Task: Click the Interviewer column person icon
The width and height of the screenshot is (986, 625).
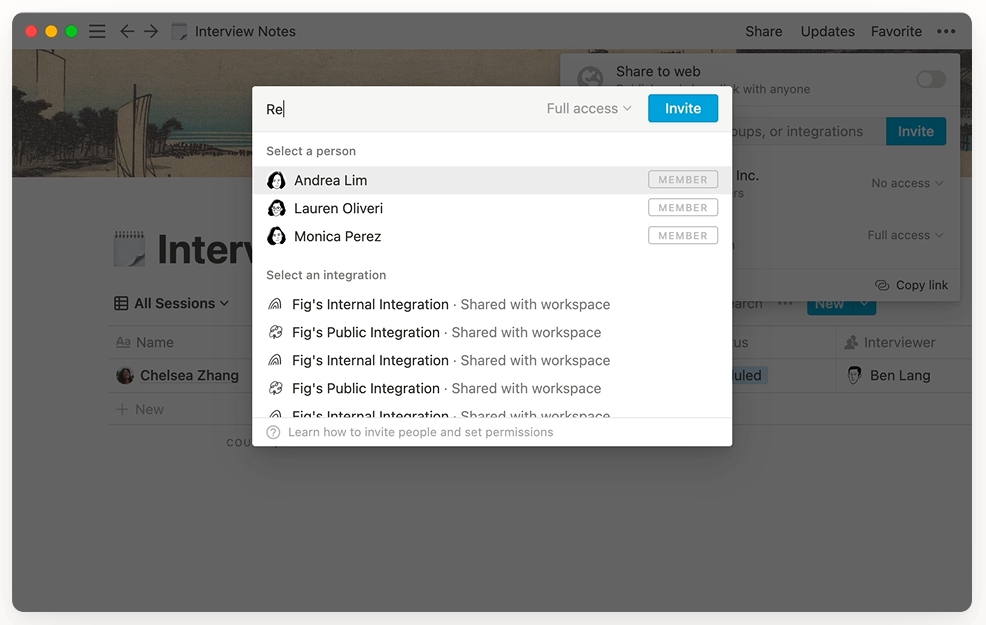Action: coord(851,343)
